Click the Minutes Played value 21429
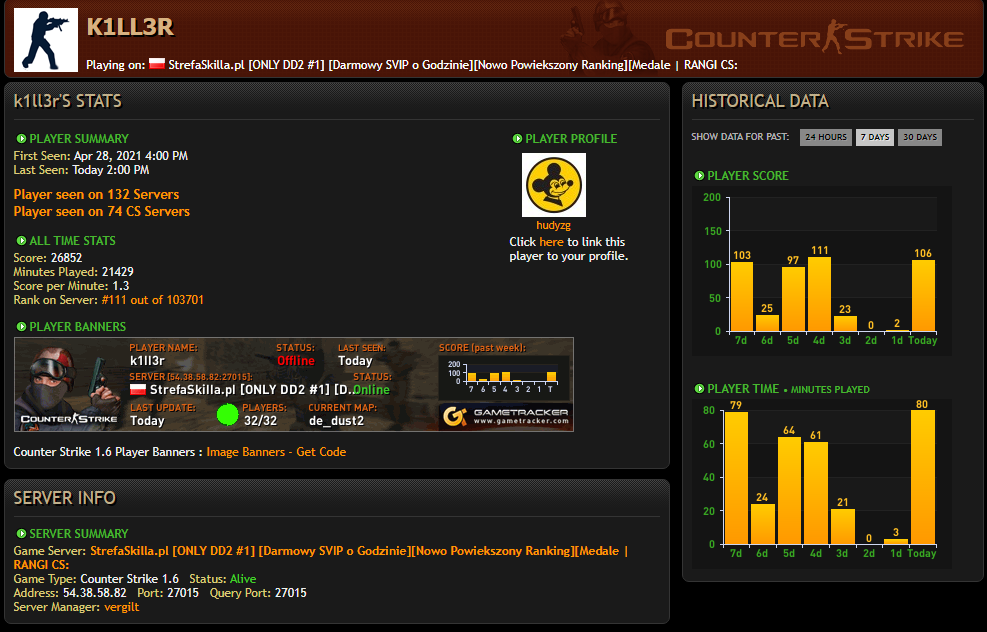The image size is (987, 632). point(118,272)
